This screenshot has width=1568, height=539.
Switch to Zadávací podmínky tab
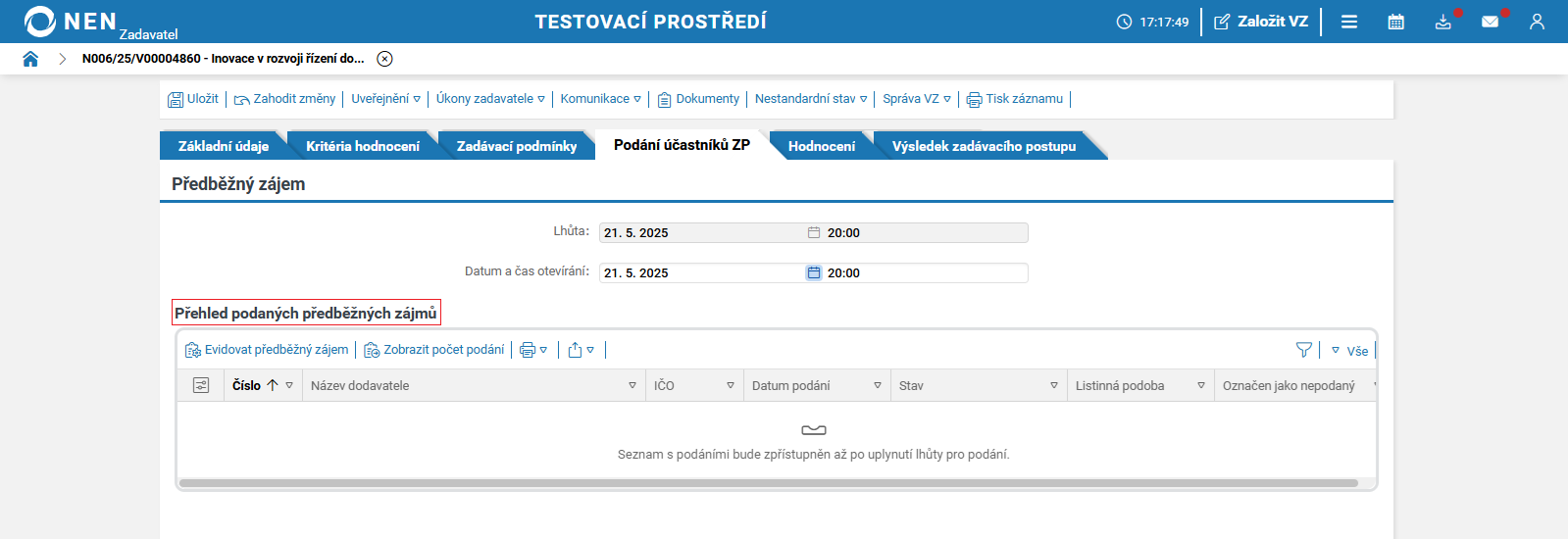click(x=517, y=146)
